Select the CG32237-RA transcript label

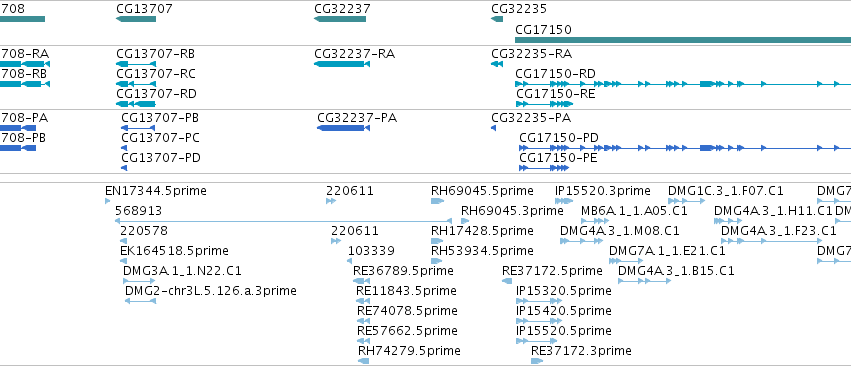click(354, 54)
